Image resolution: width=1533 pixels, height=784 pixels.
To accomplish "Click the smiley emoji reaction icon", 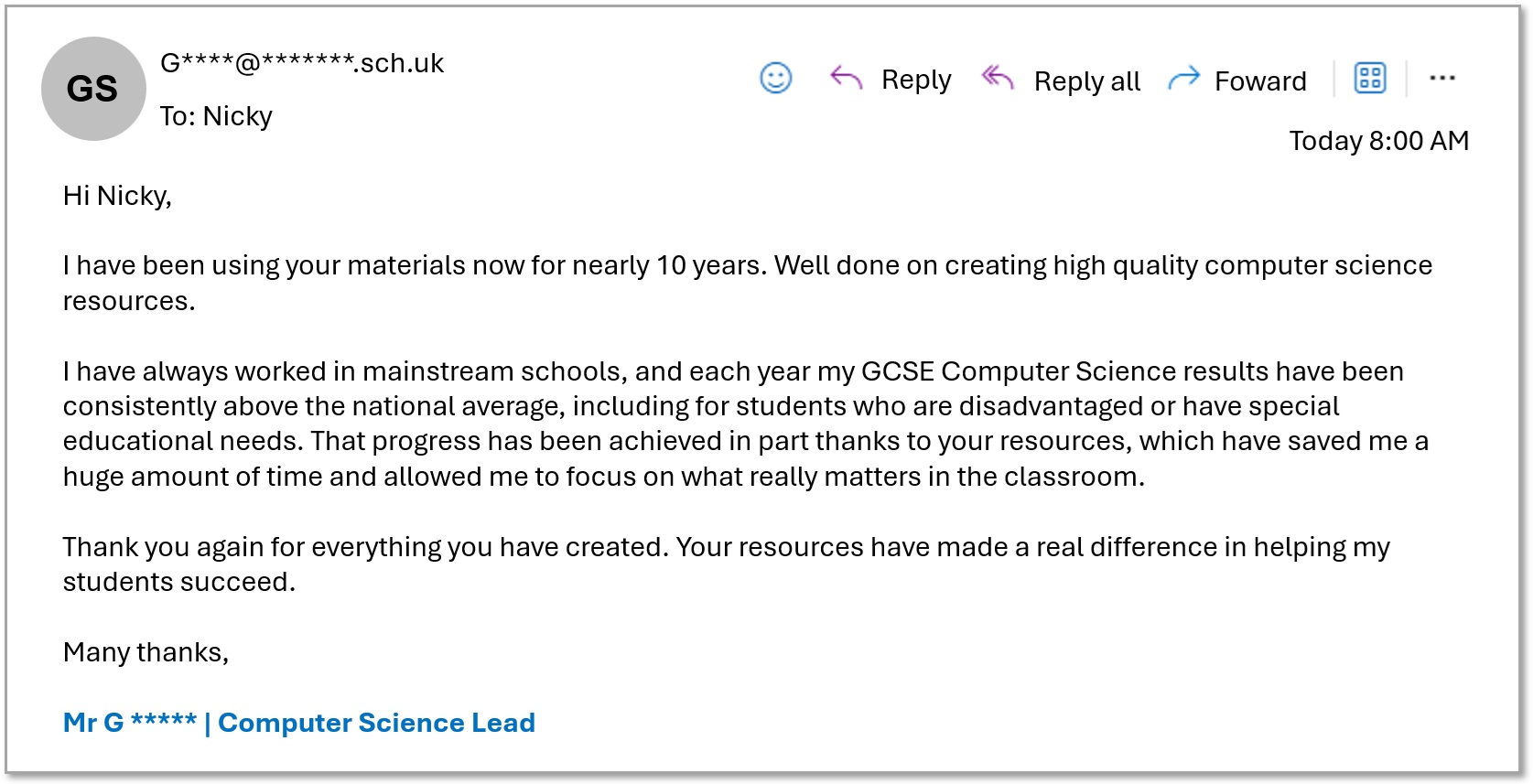I will pyautogui.click(x=775, y=79).
